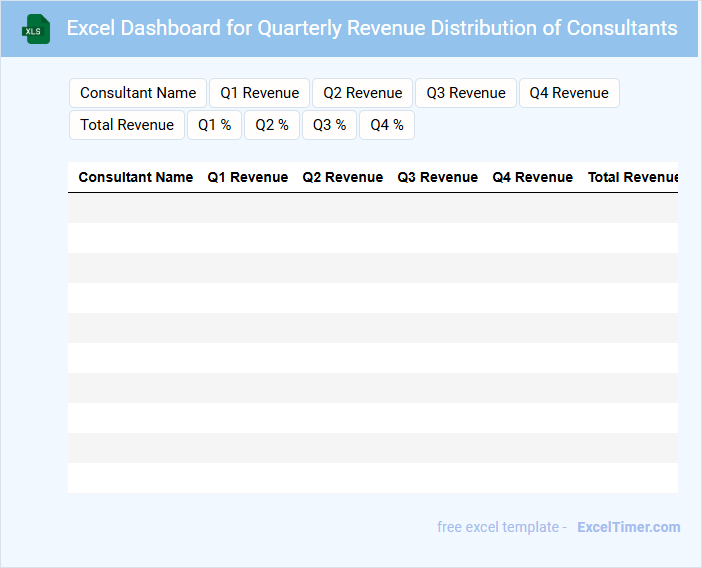Screen dimensions: 702x568
Task: Click the Q1 Revenue table column header
Action: click(248, 177)
